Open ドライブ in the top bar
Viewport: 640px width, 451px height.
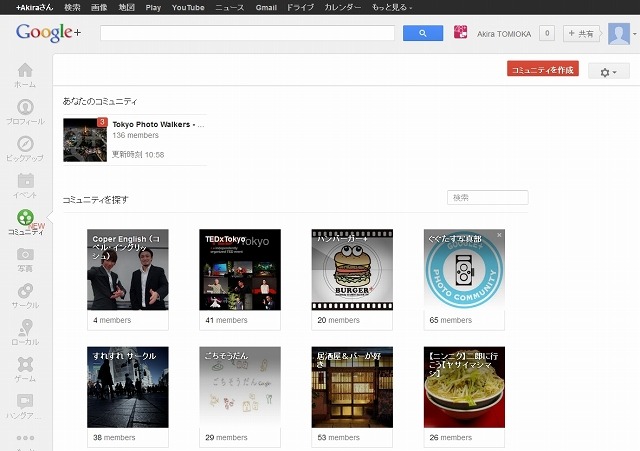[300, 7]
